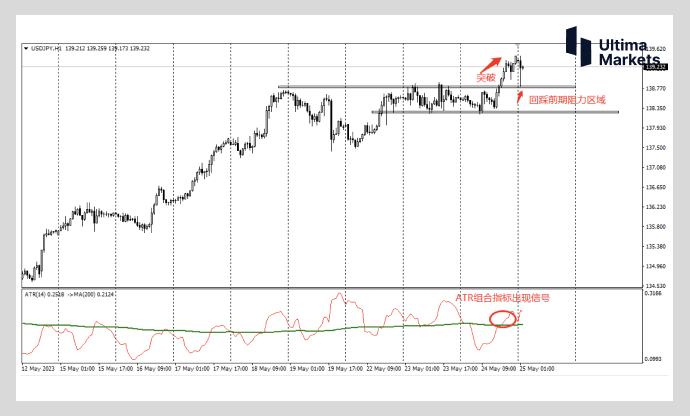Image resolution: width=690 pixels, height=416 pixels.
Task: Select the 23 May 01:00 time label
Action: (422, 369)
